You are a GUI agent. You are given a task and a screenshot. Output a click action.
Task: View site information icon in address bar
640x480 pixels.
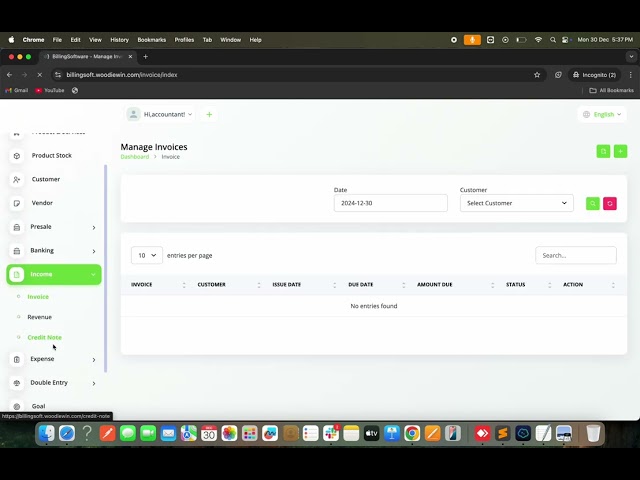pyautogui.click(x=58, y=75)
